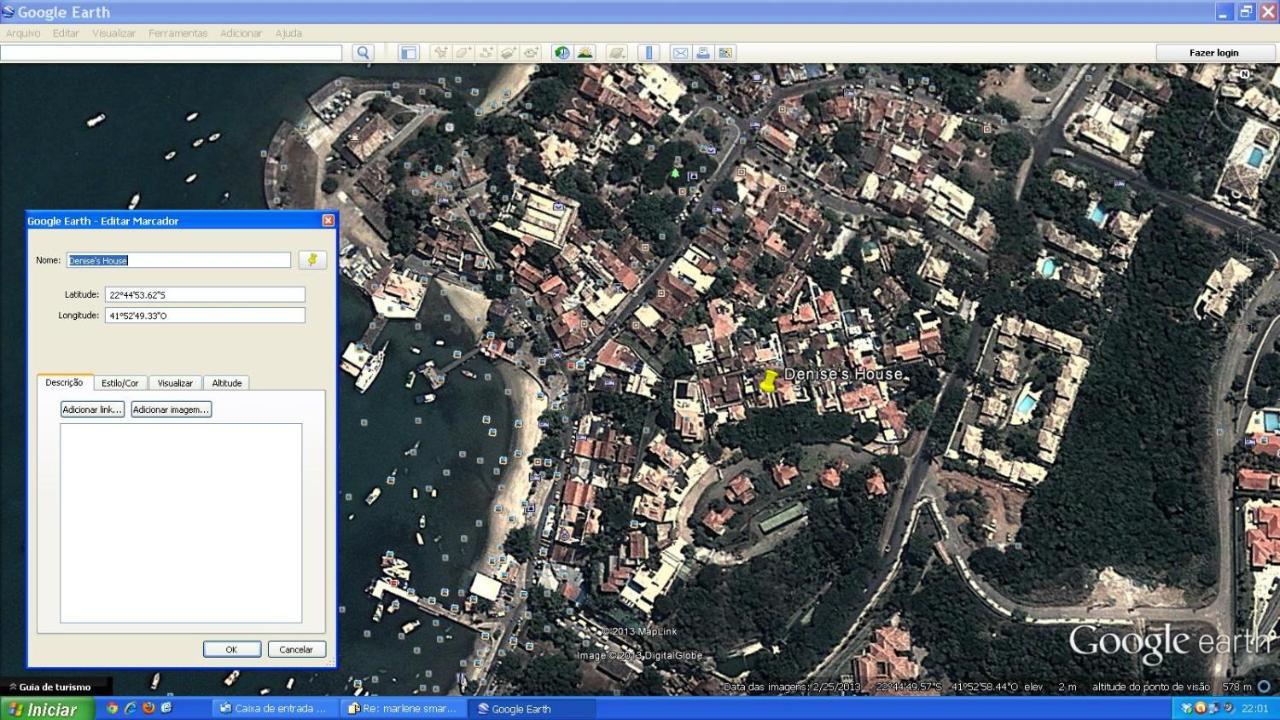The width and height of the screenshot is (1280, 720).
Task: Click the Fazer login button
Action: (x=1214, y=53)
